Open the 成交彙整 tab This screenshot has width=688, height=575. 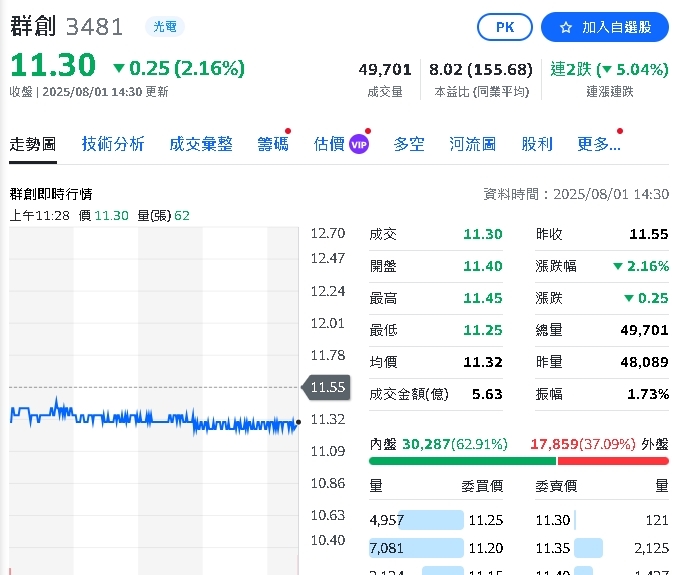pyautogui.click(x=201, y=144)
